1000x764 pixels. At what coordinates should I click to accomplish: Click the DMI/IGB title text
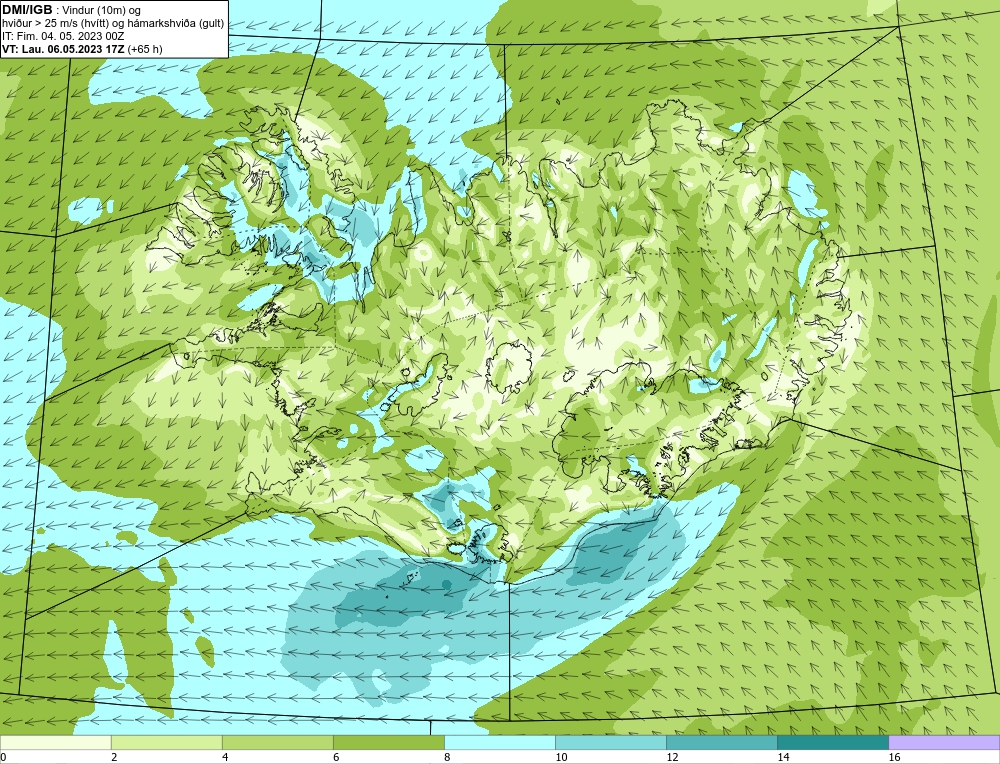point(27,10)
